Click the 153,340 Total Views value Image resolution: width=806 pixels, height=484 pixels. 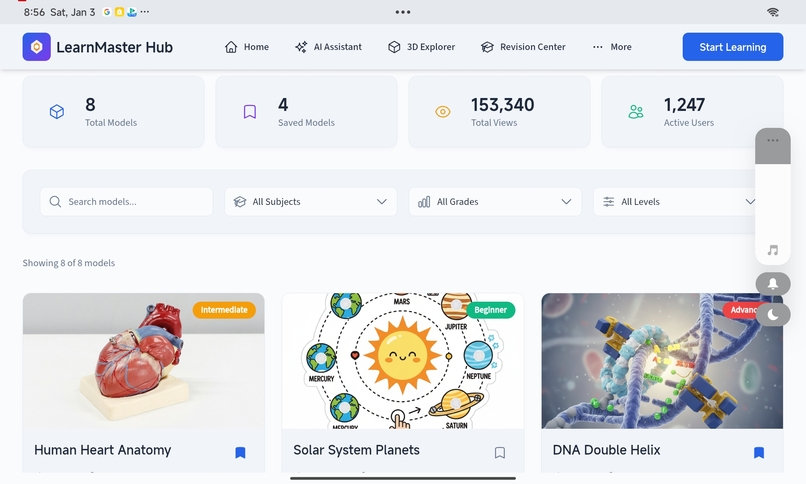click(x=502, y=105)
